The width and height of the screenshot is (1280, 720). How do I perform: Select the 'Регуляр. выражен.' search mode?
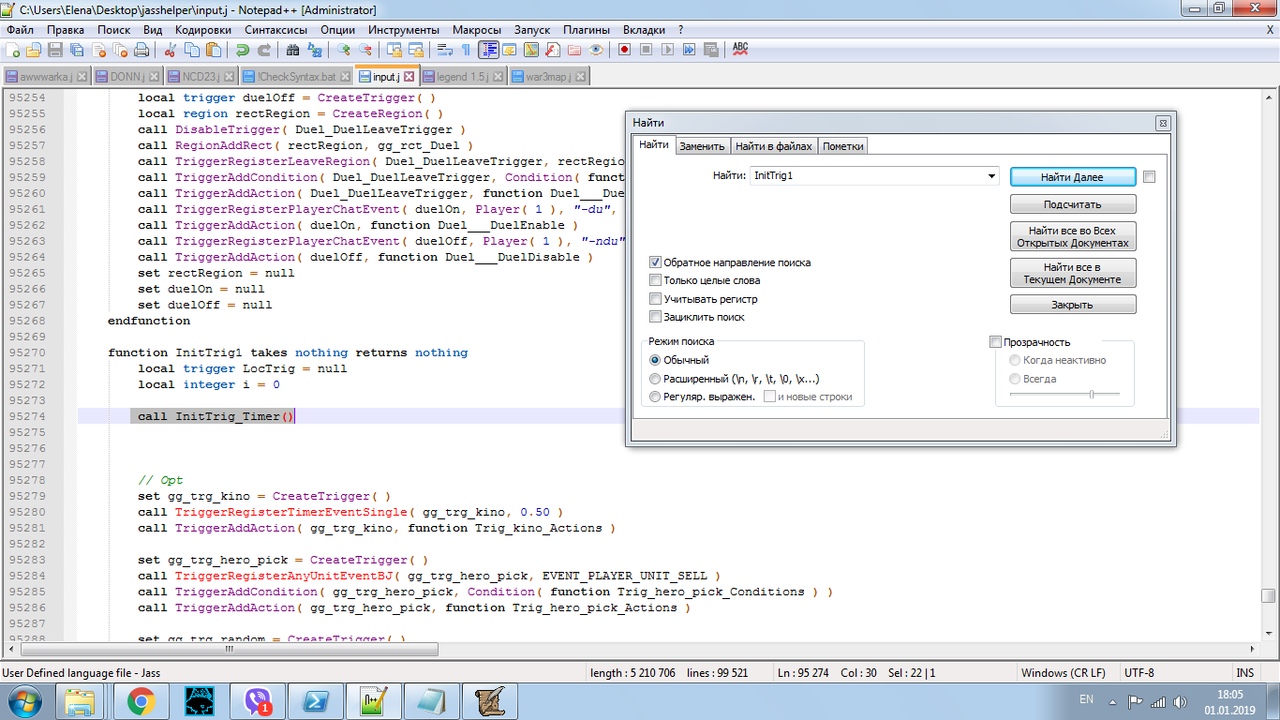tap(655, 397)
